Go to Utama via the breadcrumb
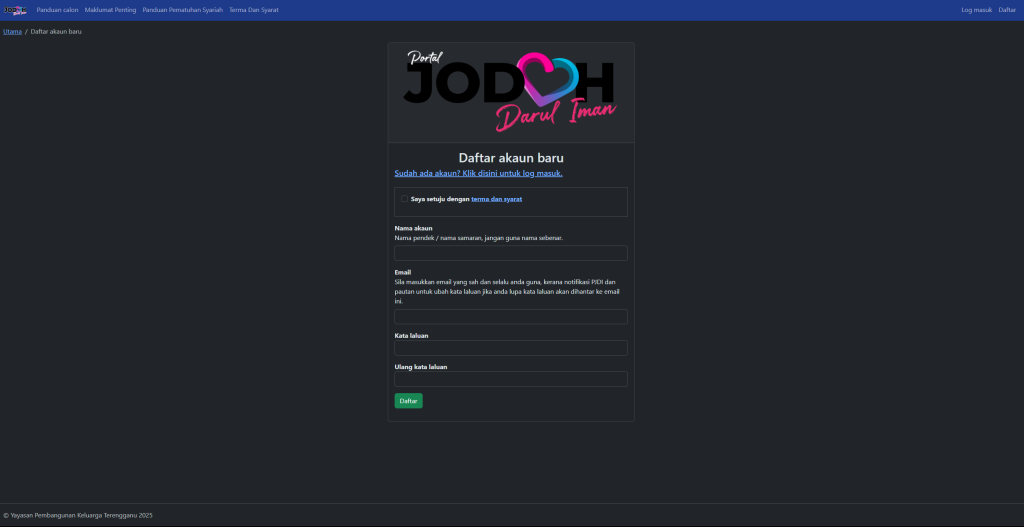The image size is (1024, 527). pyautogui.click(x=12, y=32)
